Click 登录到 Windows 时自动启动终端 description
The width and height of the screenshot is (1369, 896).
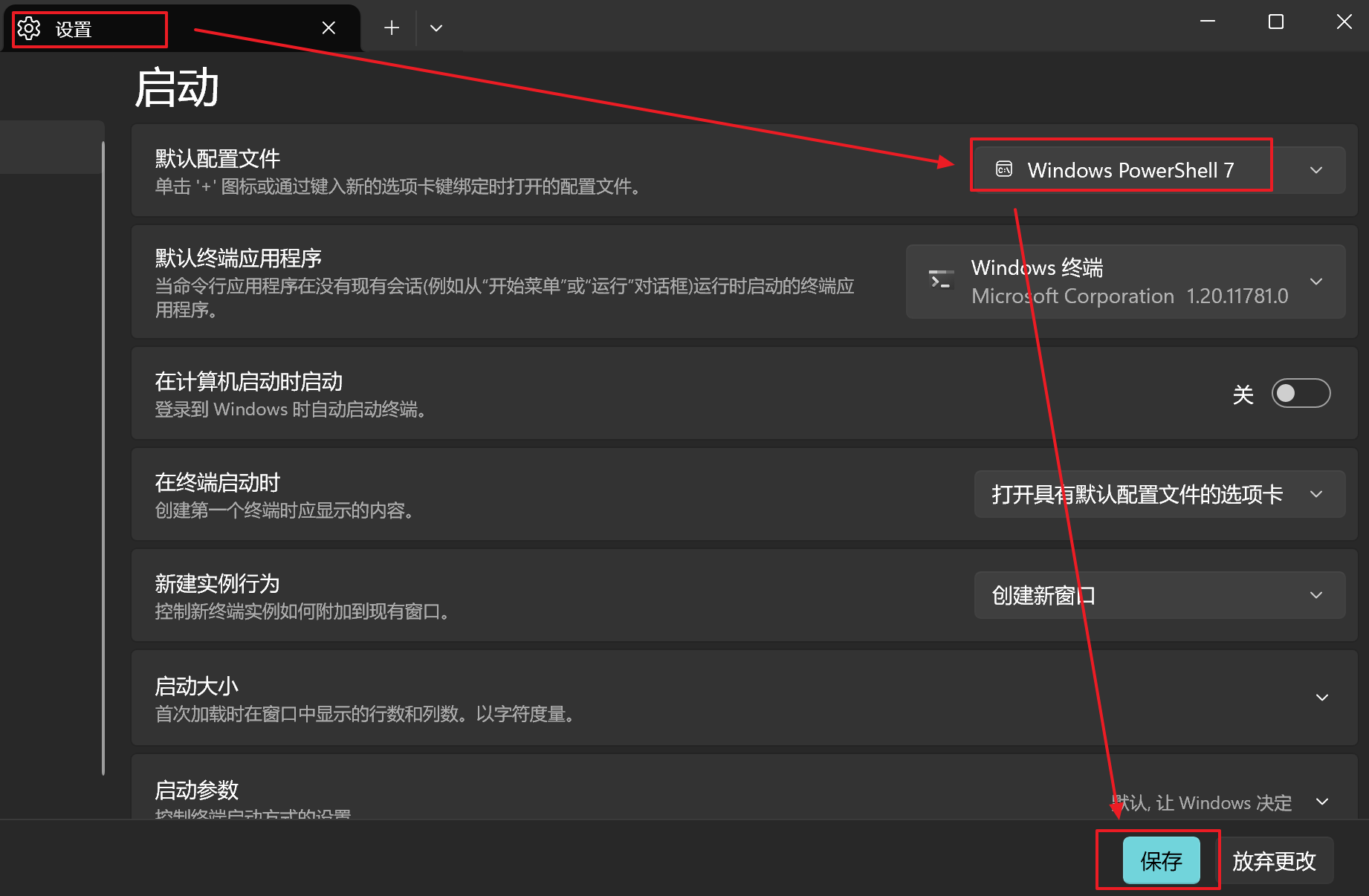pyautogui.click(x=291, y=409)
